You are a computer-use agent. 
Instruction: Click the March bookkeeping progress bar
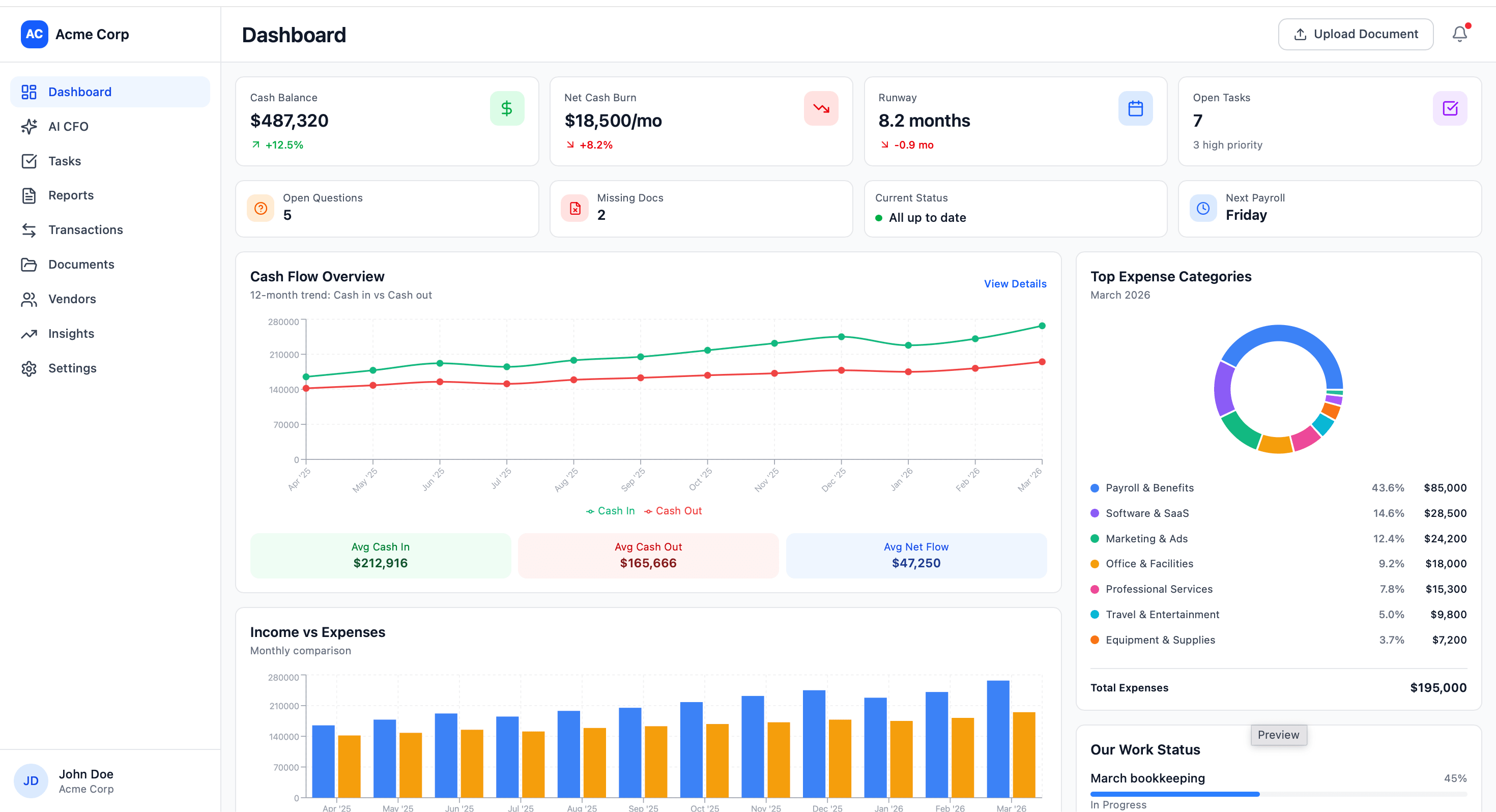pyautogui.click(x=1278, y=794)
